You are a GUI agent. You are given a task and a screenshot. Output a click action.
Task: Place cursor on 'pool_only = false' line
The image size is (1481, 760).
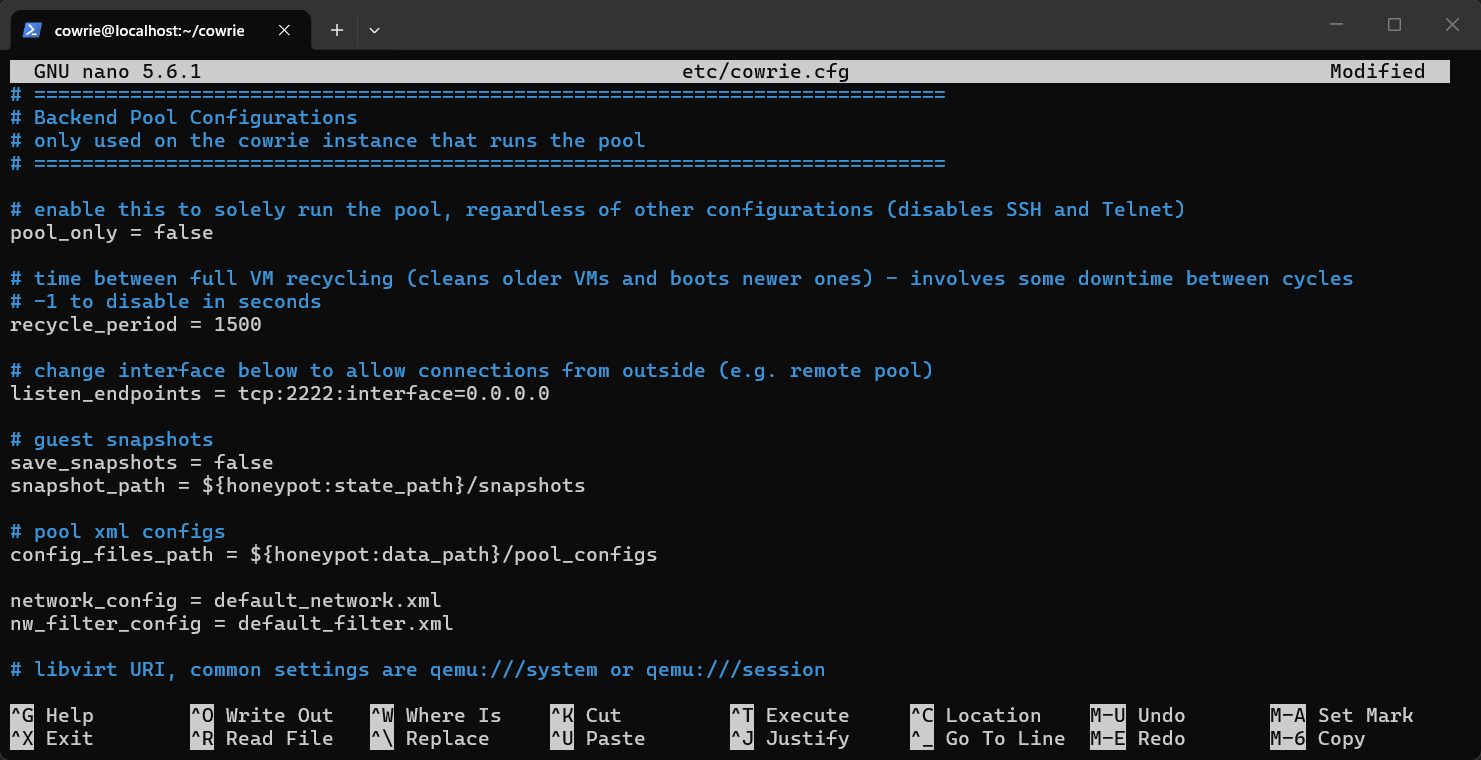(112, 233)
